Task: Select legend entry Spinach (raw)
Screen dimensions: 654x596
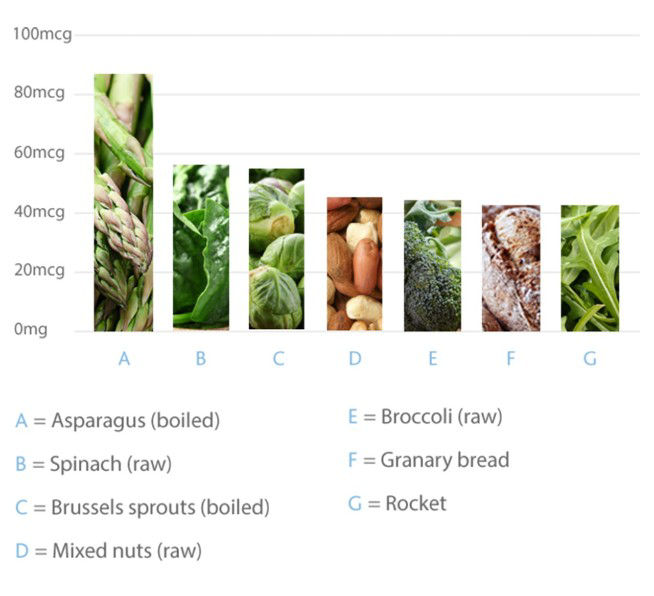Action: coord(93,464)
